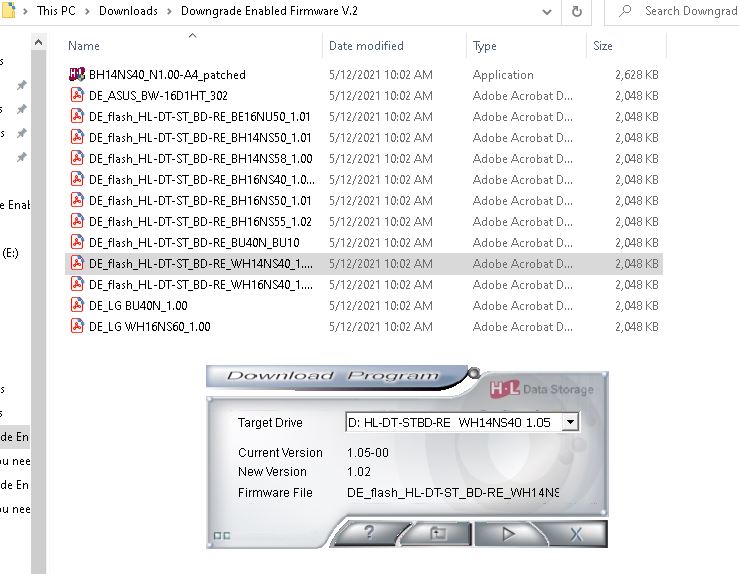Select file name DE_flash_HL-DT-ST_BD-RE_BU40N_BU10
The height and width of the screenshot is (574, 739).
tap(194, 242)
